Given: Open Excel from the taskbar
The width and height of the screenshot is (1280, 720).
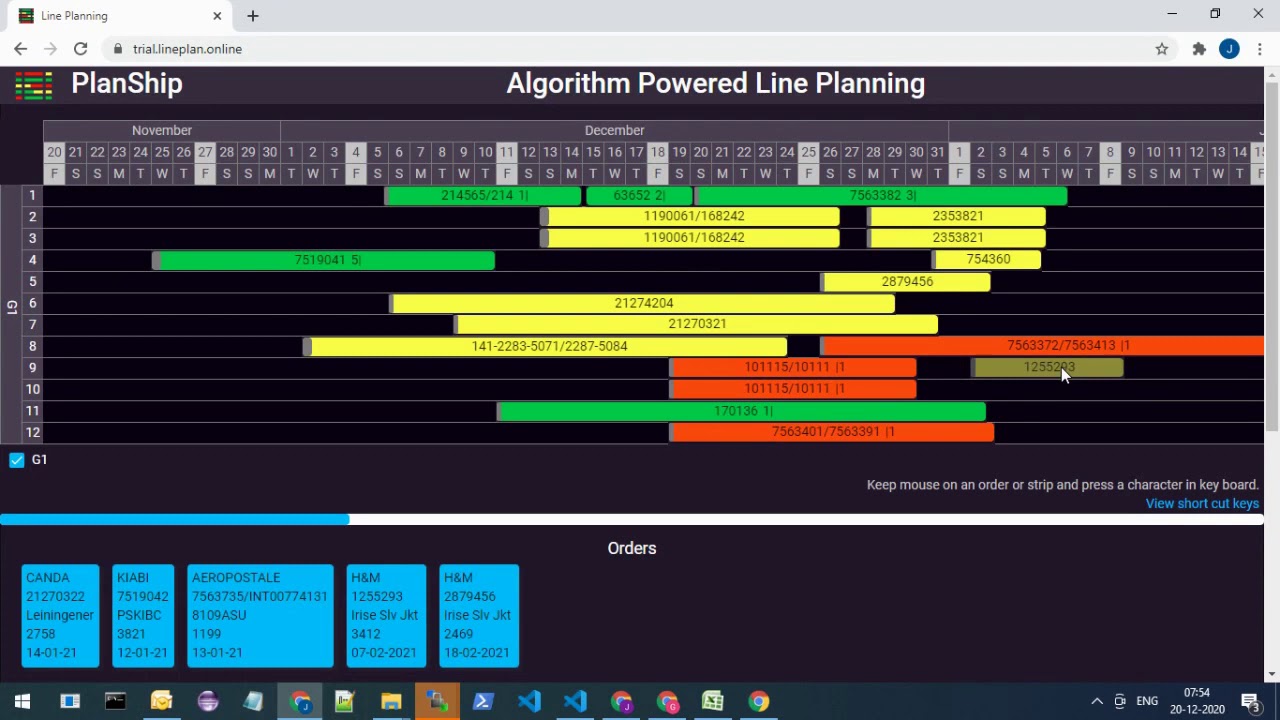Looking at the screenshot, I should click(x=713, y=701).
